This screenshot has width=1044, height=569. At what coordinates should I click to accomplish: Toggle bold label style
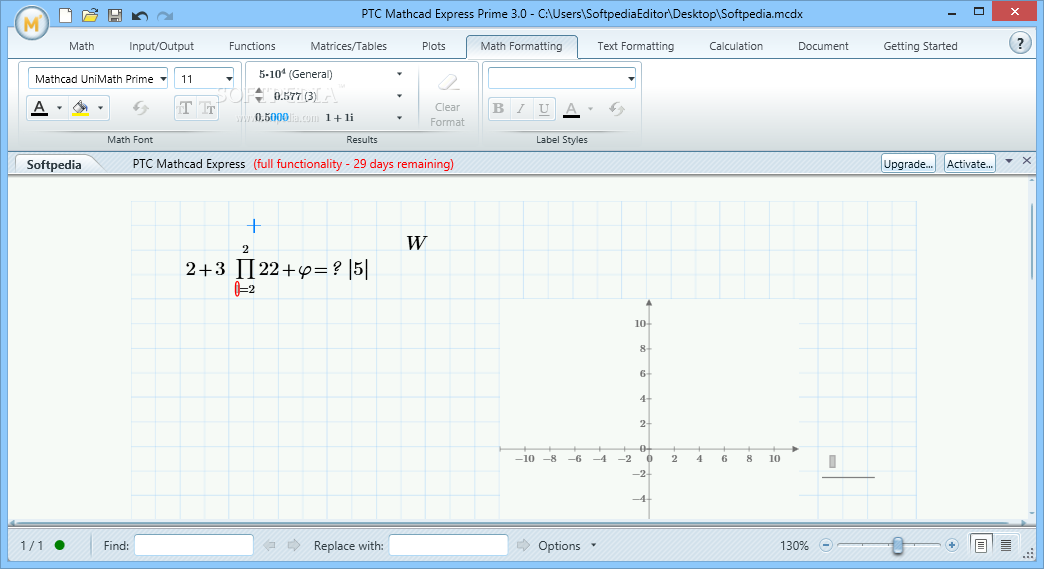pos(498,108)
